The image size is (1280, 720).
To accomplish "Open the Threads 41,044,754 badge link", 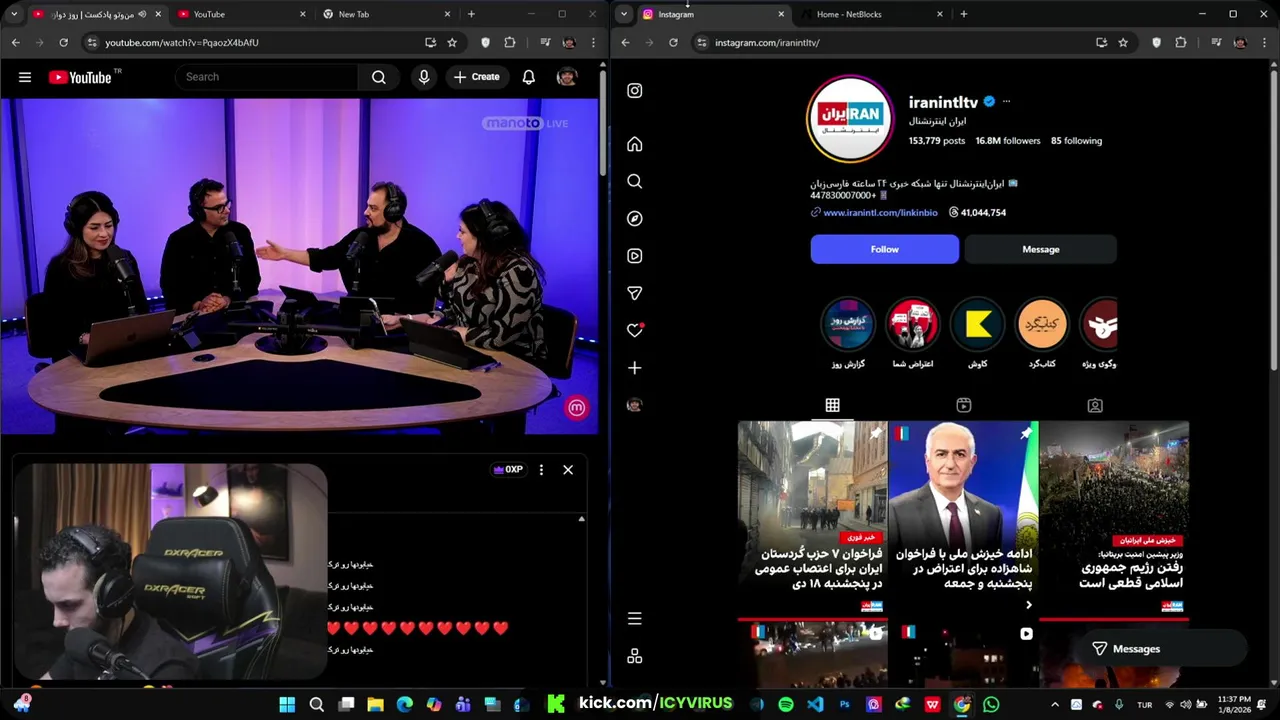I will point(977,213).
